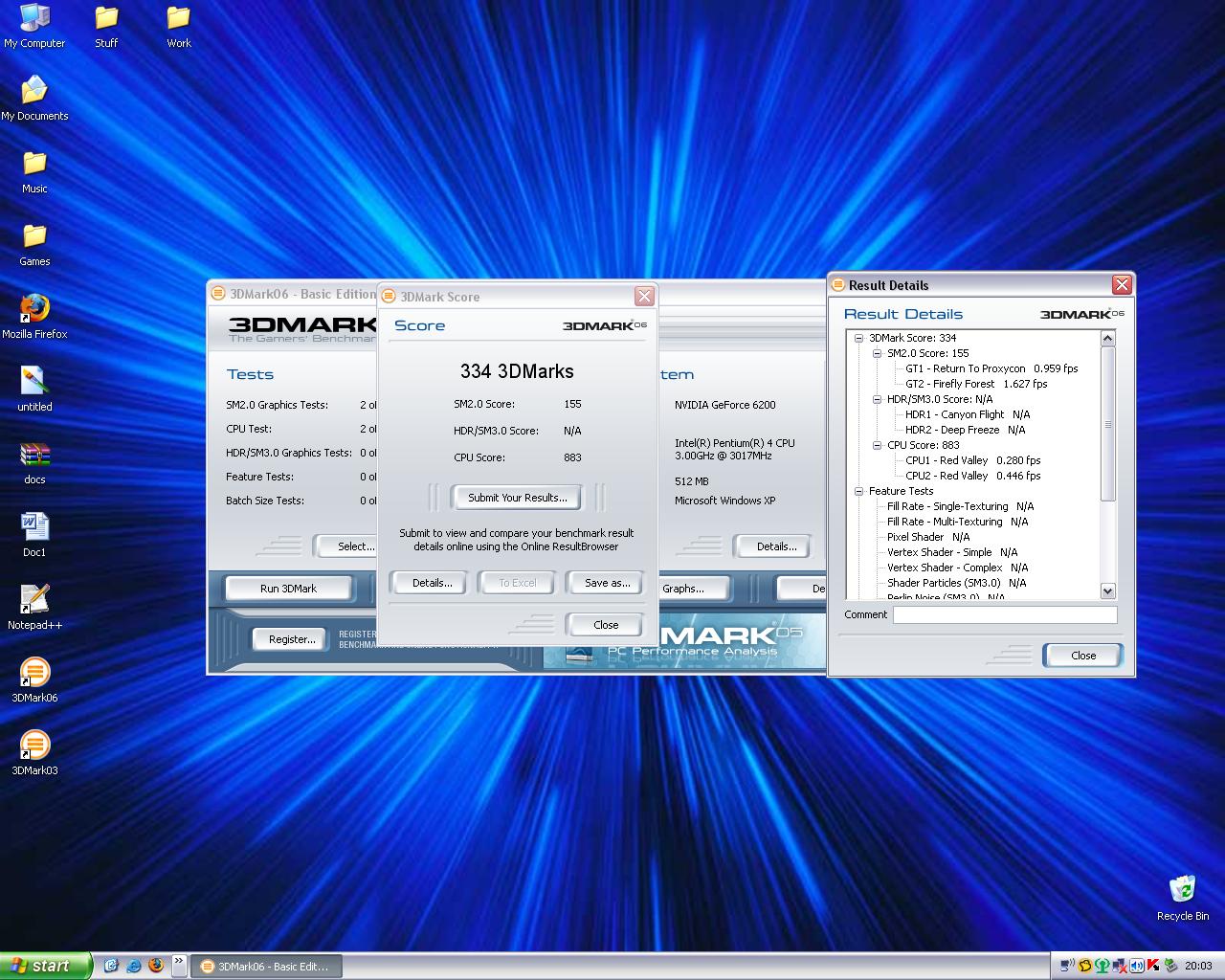Screen dimensions: 1225x980
Task: Click the Result Details scrollbar thumb
Action: click(1108, 423)
